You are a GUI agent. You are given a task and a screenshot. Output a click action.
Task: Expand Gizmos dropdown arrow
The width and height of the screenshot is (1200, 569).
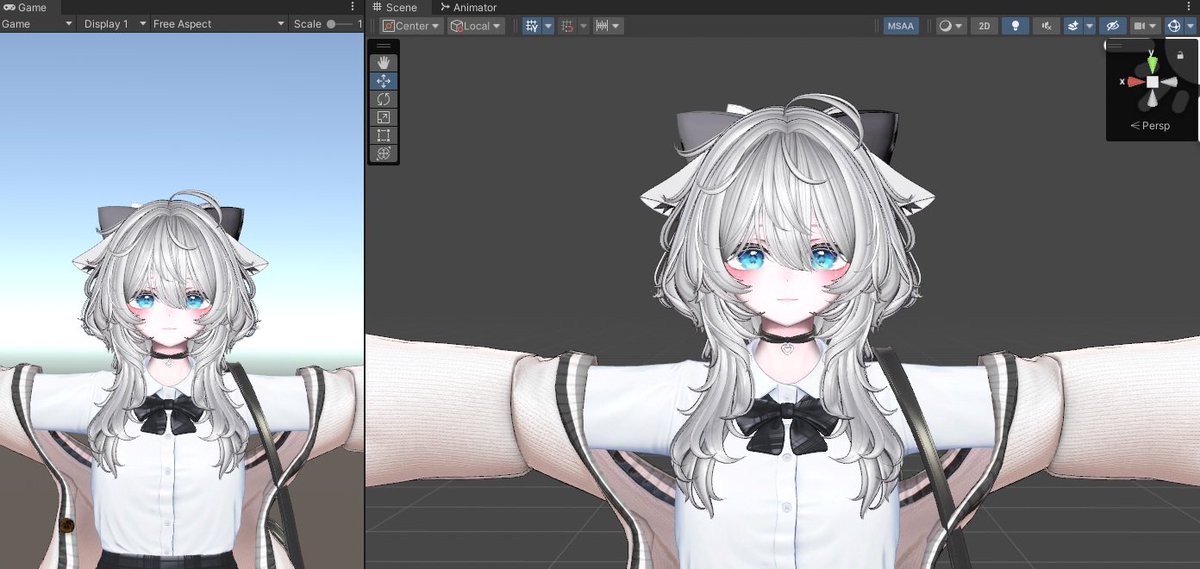(1188, 26)
